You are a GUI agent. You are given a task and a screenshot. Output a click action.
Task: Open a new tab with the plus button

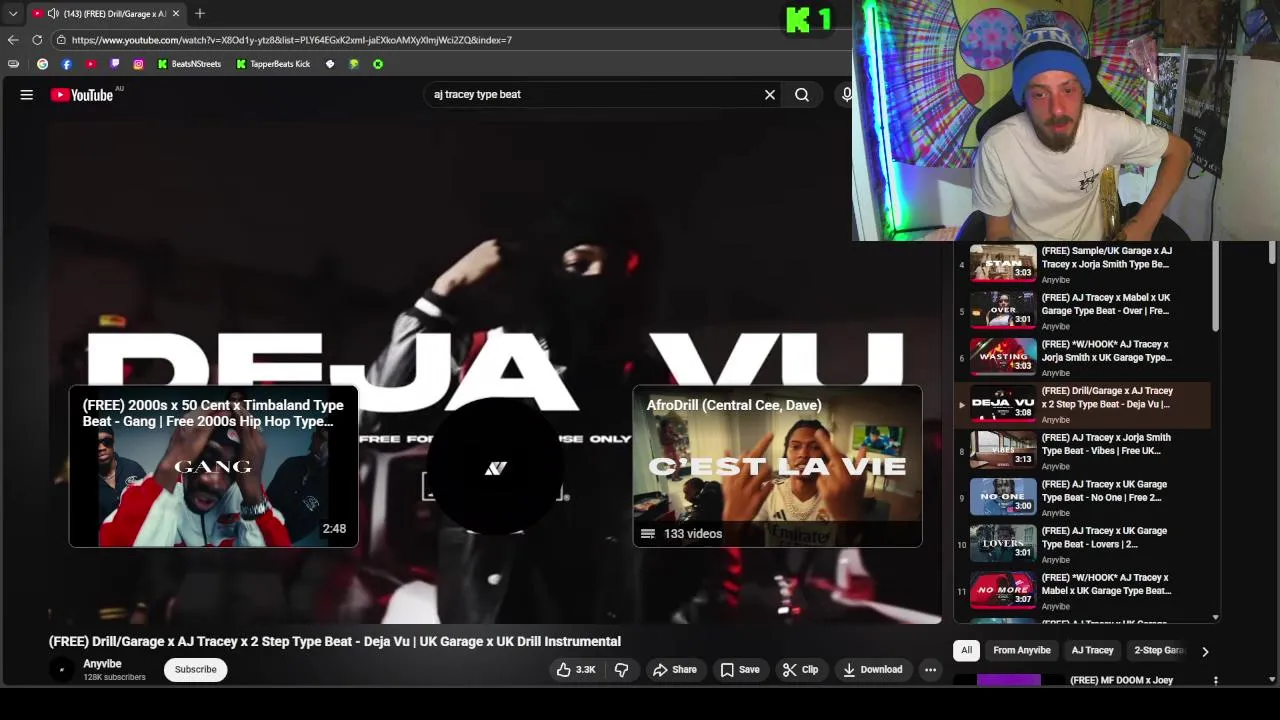point(200,13)
